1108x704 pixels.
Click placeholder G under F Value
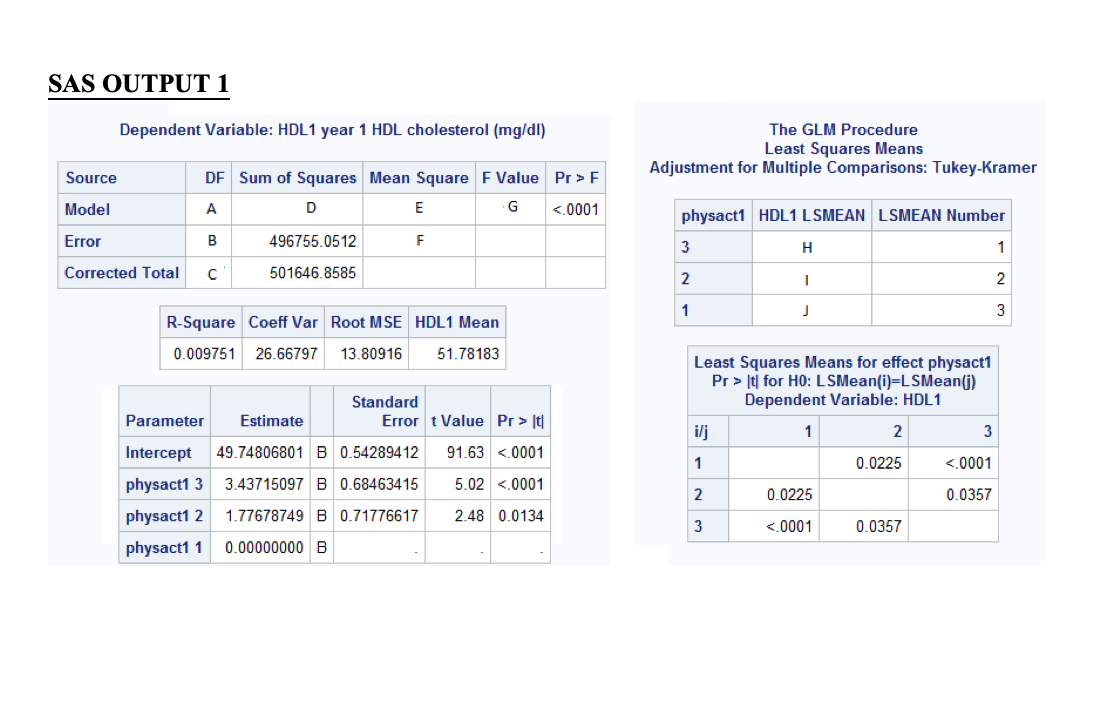513,206
